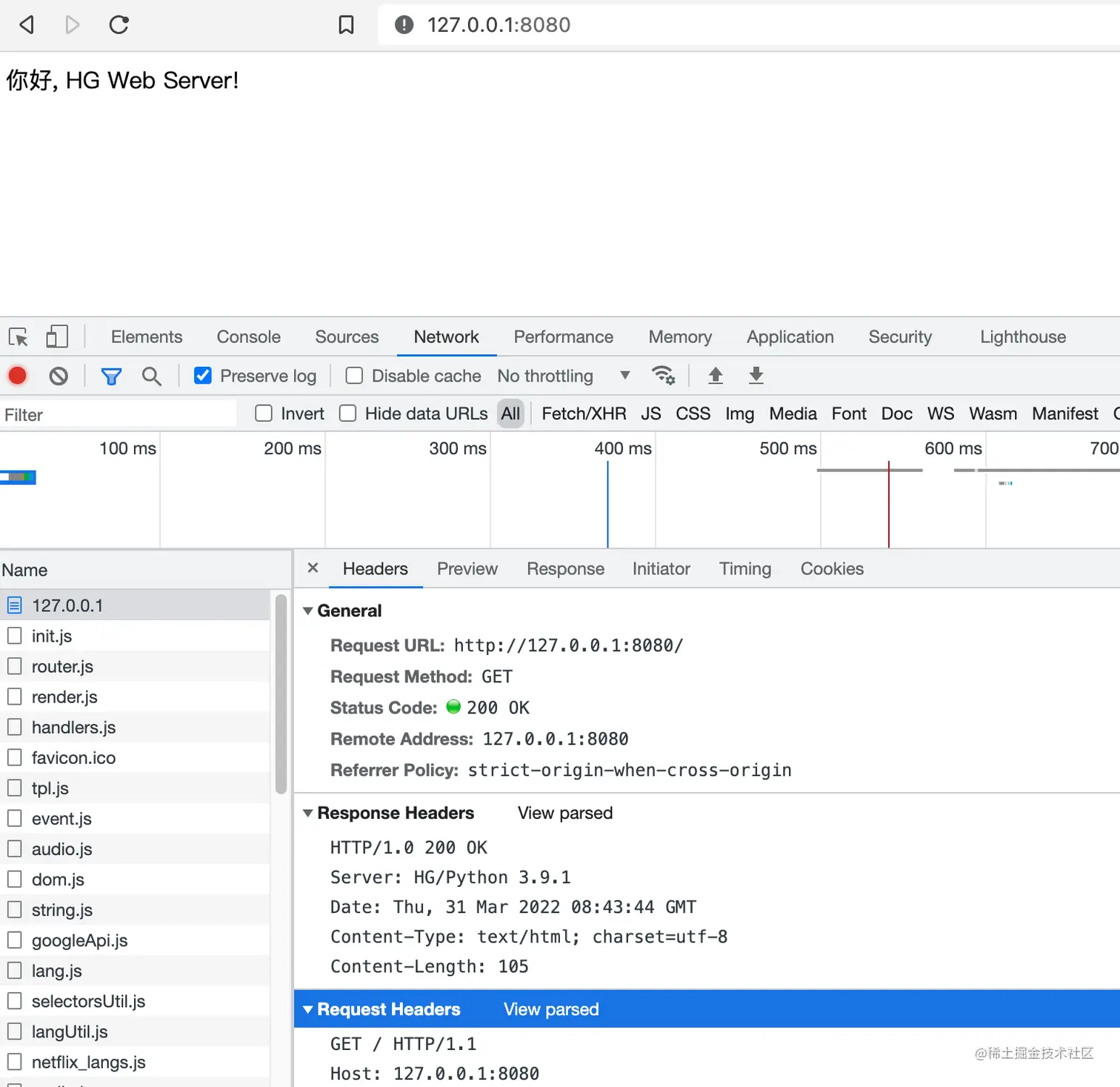Open the Security tab

900,337
